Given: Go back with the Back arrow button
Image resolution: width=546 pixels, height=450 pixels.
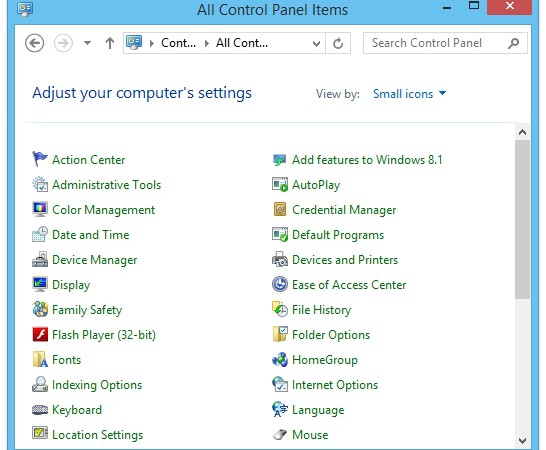Looking at the screenshot, I should (34, 43).
